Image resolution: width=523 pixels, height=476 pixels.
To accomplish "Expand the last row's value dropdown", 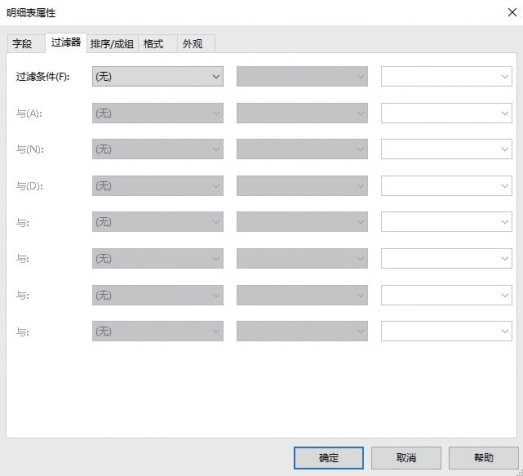I will [x=446, y=331].
